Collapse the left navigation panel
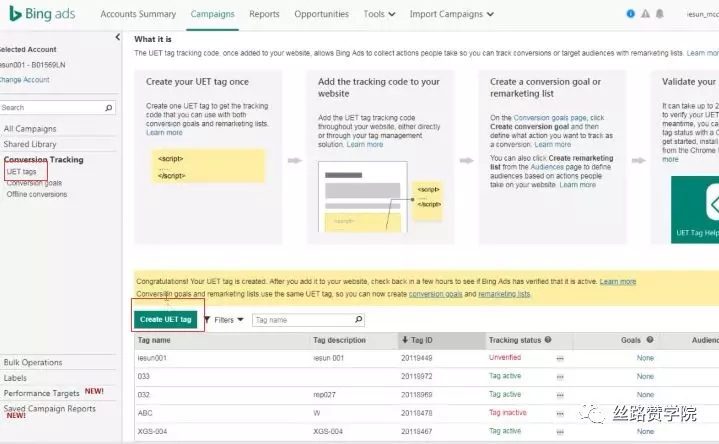This screenshot has height=444, width=719. [x=117, y=37]
